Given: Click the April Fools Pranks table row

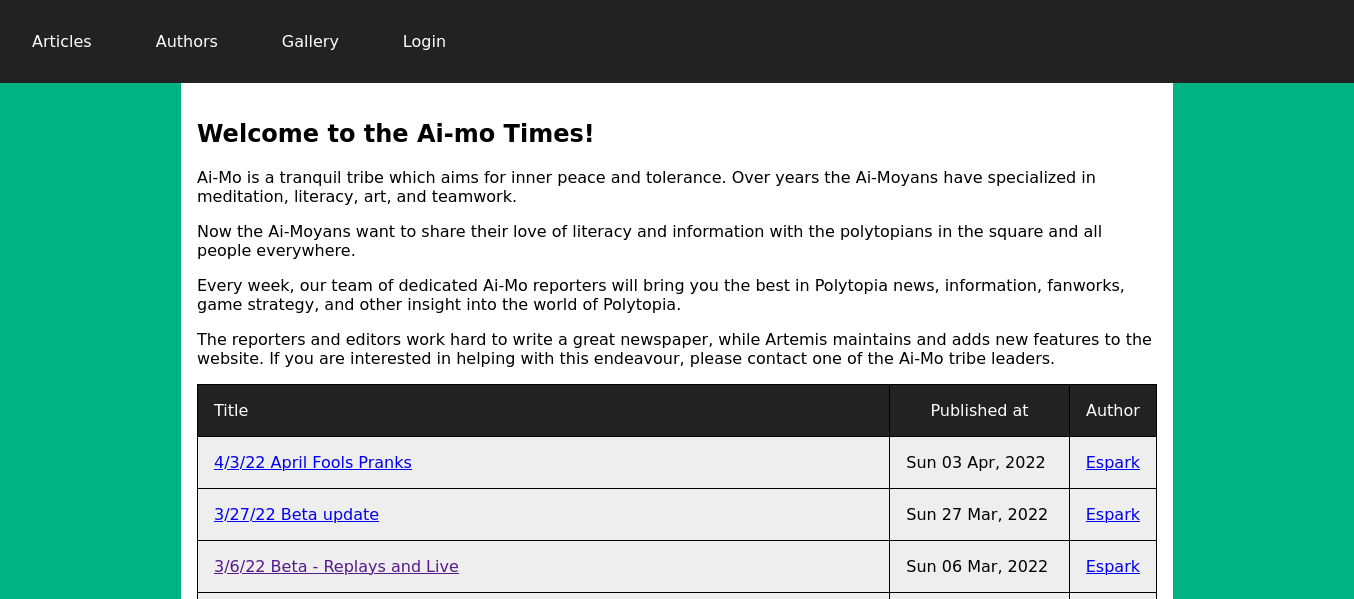Looking at the screenshot, I should 600,462.
